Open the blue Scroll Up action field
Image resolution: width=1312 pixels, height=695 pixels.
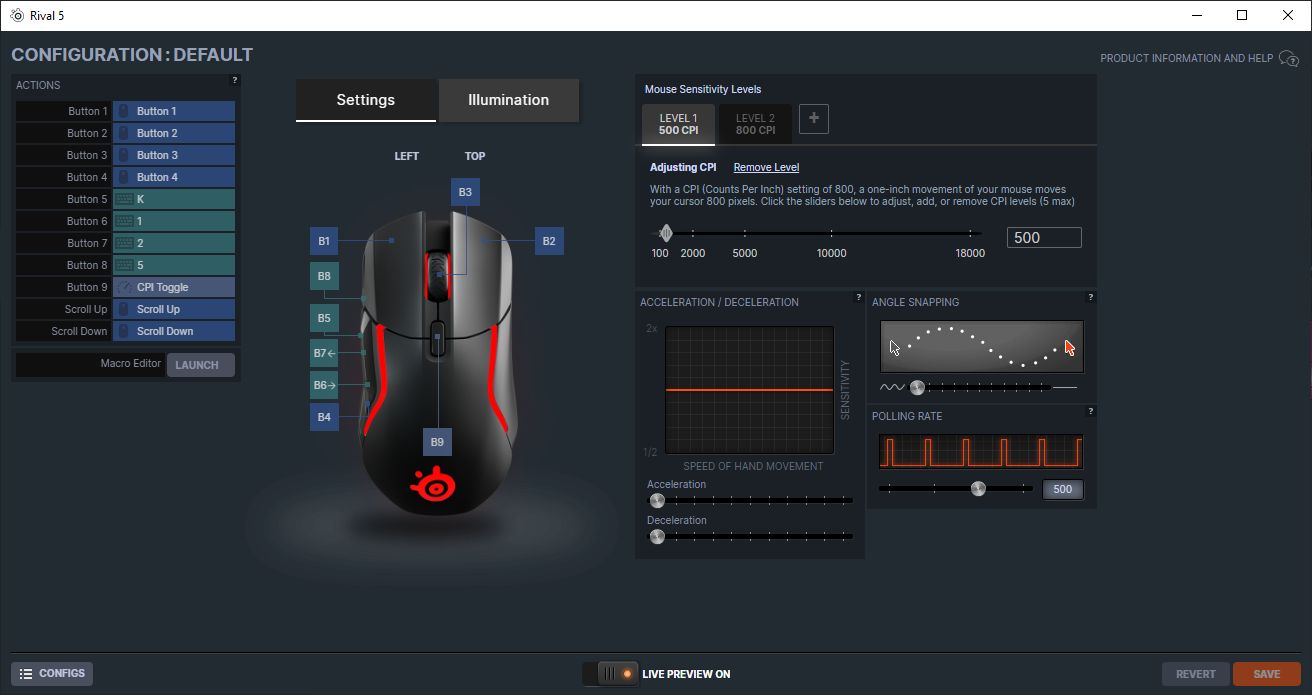click(x=174, y=309)
